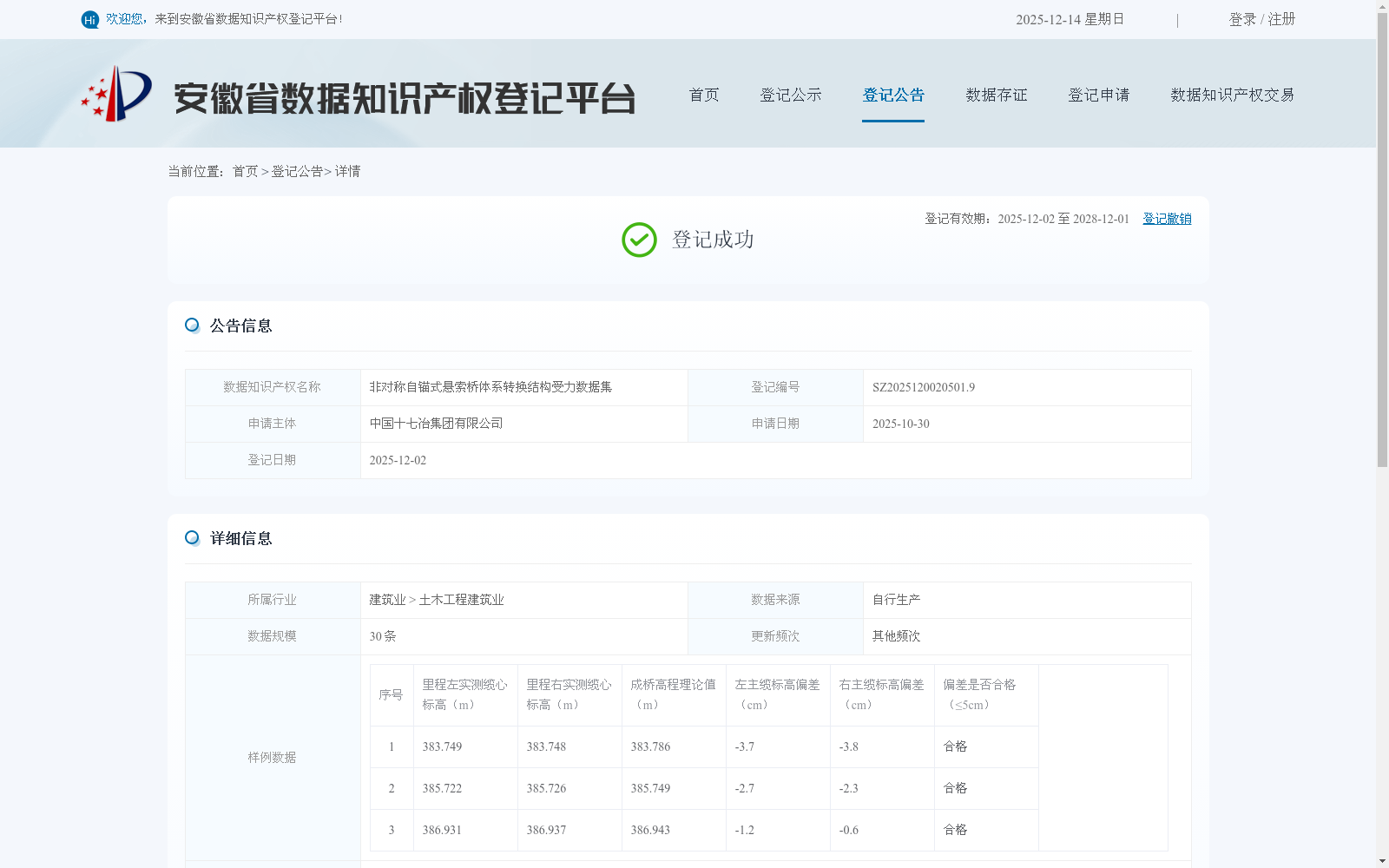Viewport: 1389px width, 868px height.
Task: Click the blue circle icon beside 详细信息
Action: [x=192, y=538]
